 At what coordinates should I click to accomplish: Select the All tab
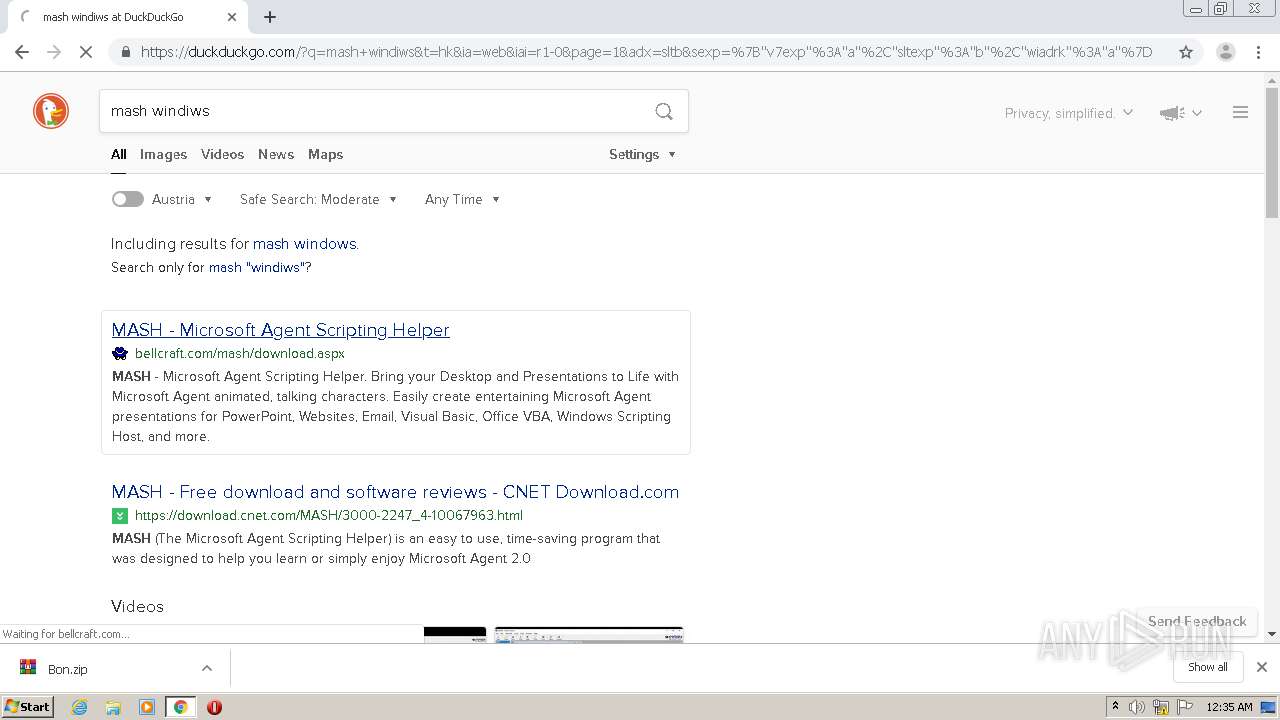pyautogui.click(x=119, y=154)
